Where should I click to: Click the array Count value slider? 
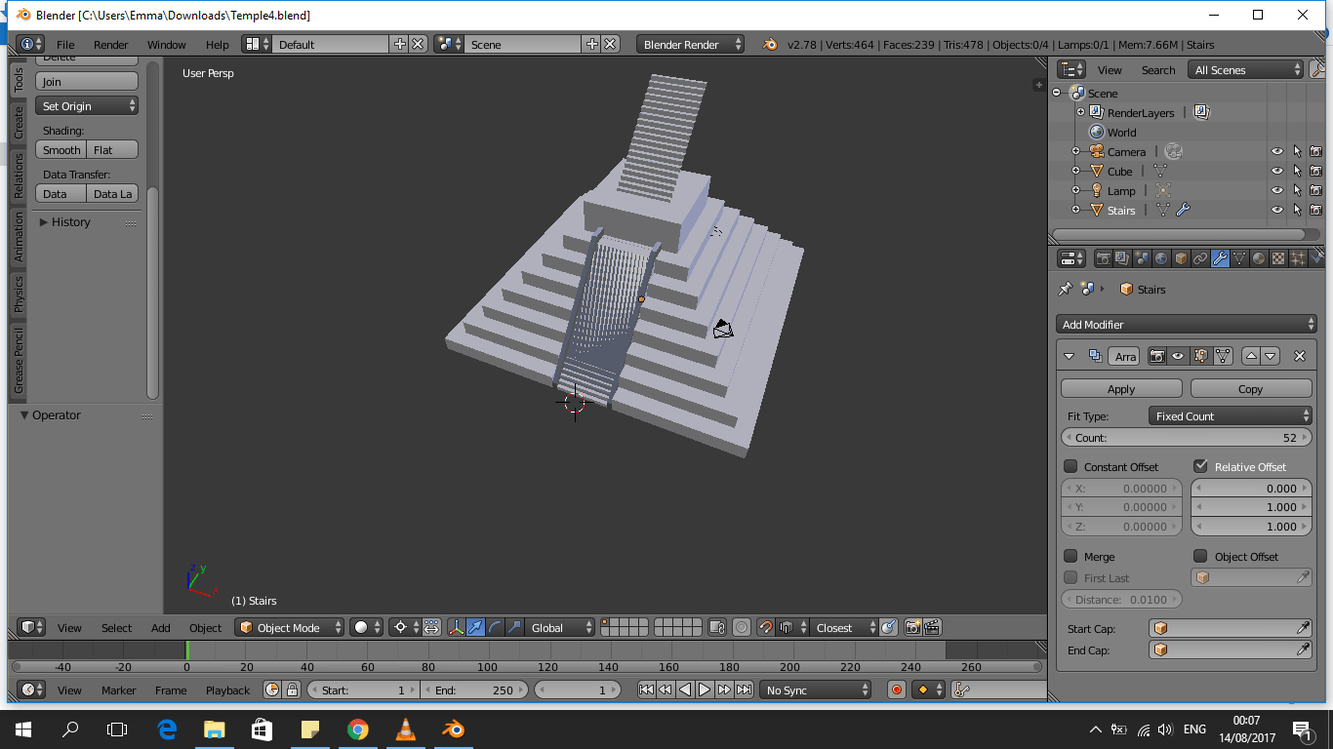pyautogui.click(x=1186, y=438)
